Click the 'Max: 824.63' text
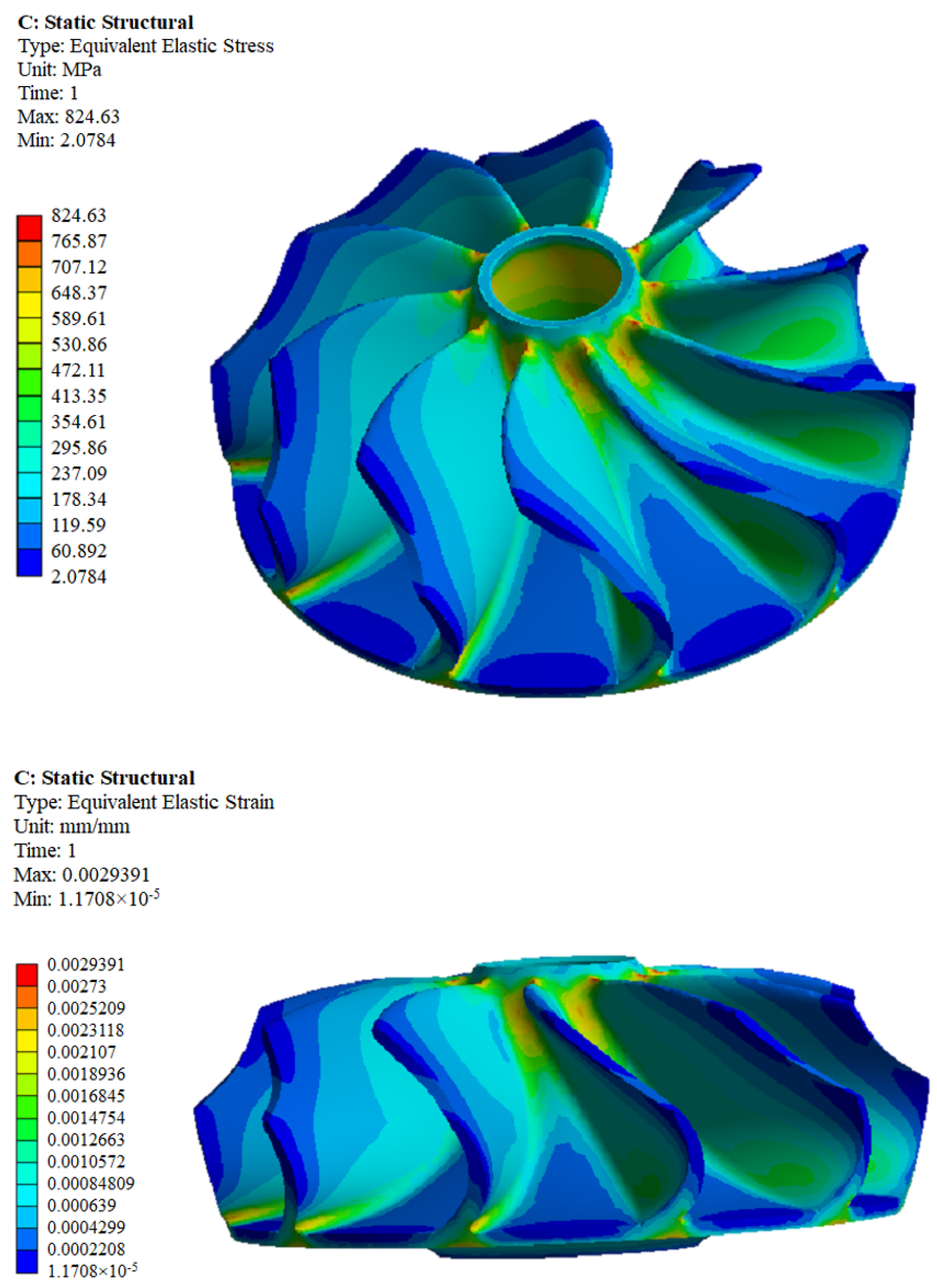This screenshot has height=1288, width=937. (x=69, y=117)
